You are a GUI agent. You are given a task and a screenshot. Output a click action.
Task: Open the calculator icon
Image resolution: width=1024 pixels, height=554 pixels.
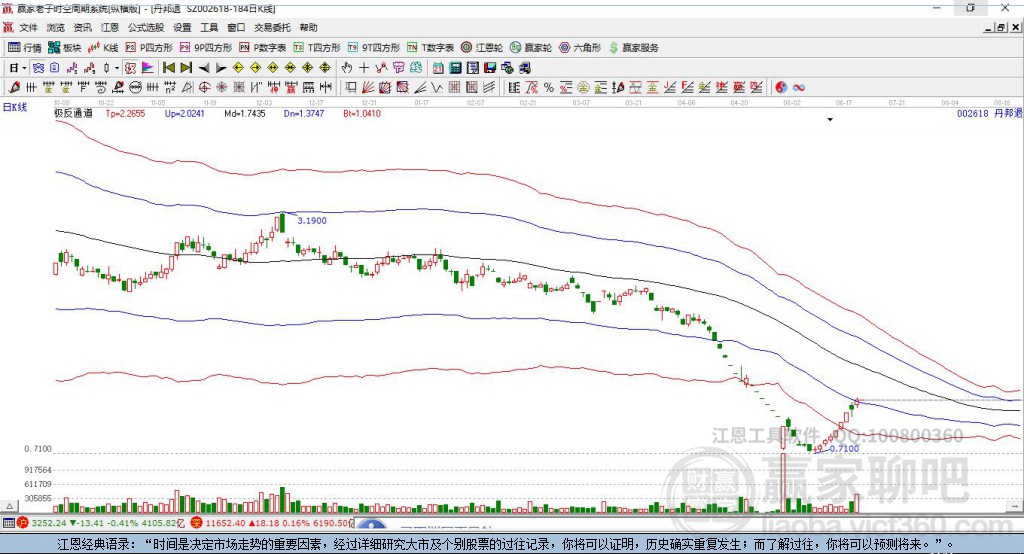[x=455, y=68]
